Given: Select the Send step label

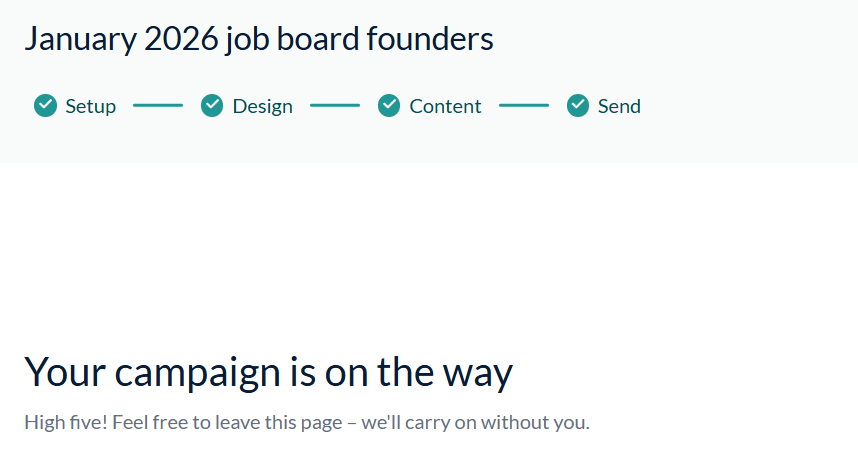Looking at the screenshot, I should (619, 106).
